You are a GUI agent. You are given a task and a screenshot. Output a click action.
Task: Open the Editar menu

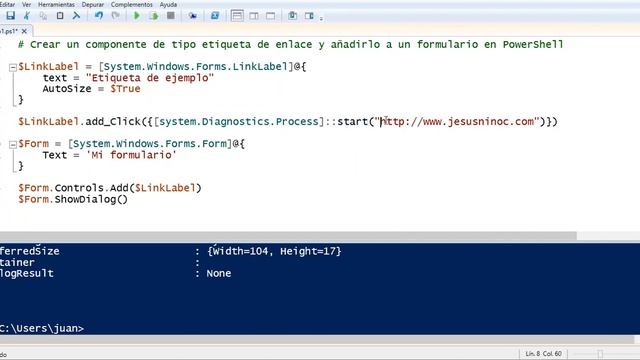point(7,4)
